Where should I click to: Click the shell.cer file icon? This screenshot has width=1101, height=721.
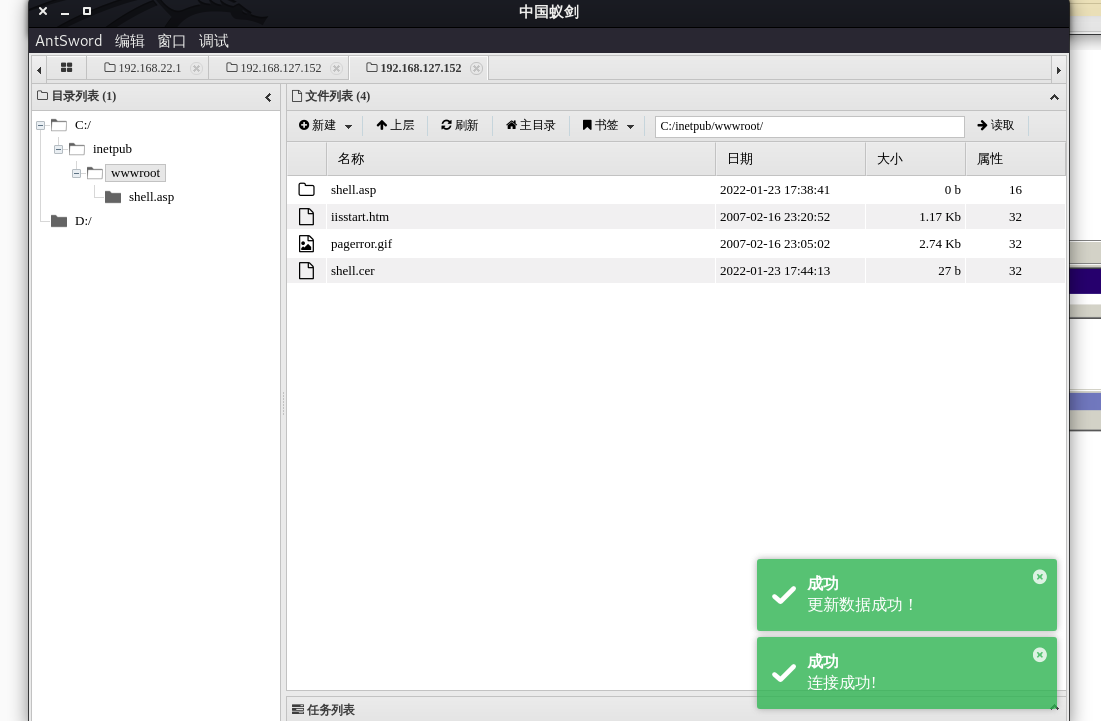[x=306, y=270]
